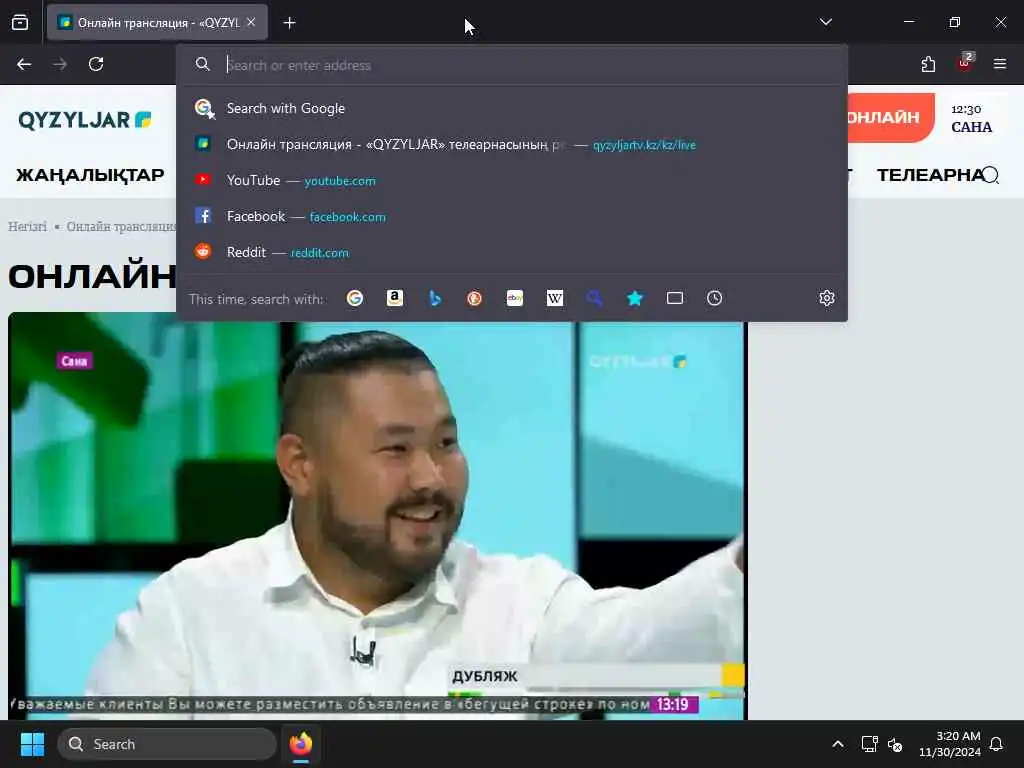Open the clock showing 3:20 AM
Viewport: 1024px width, 768px height.
click(x=950, y=744)
